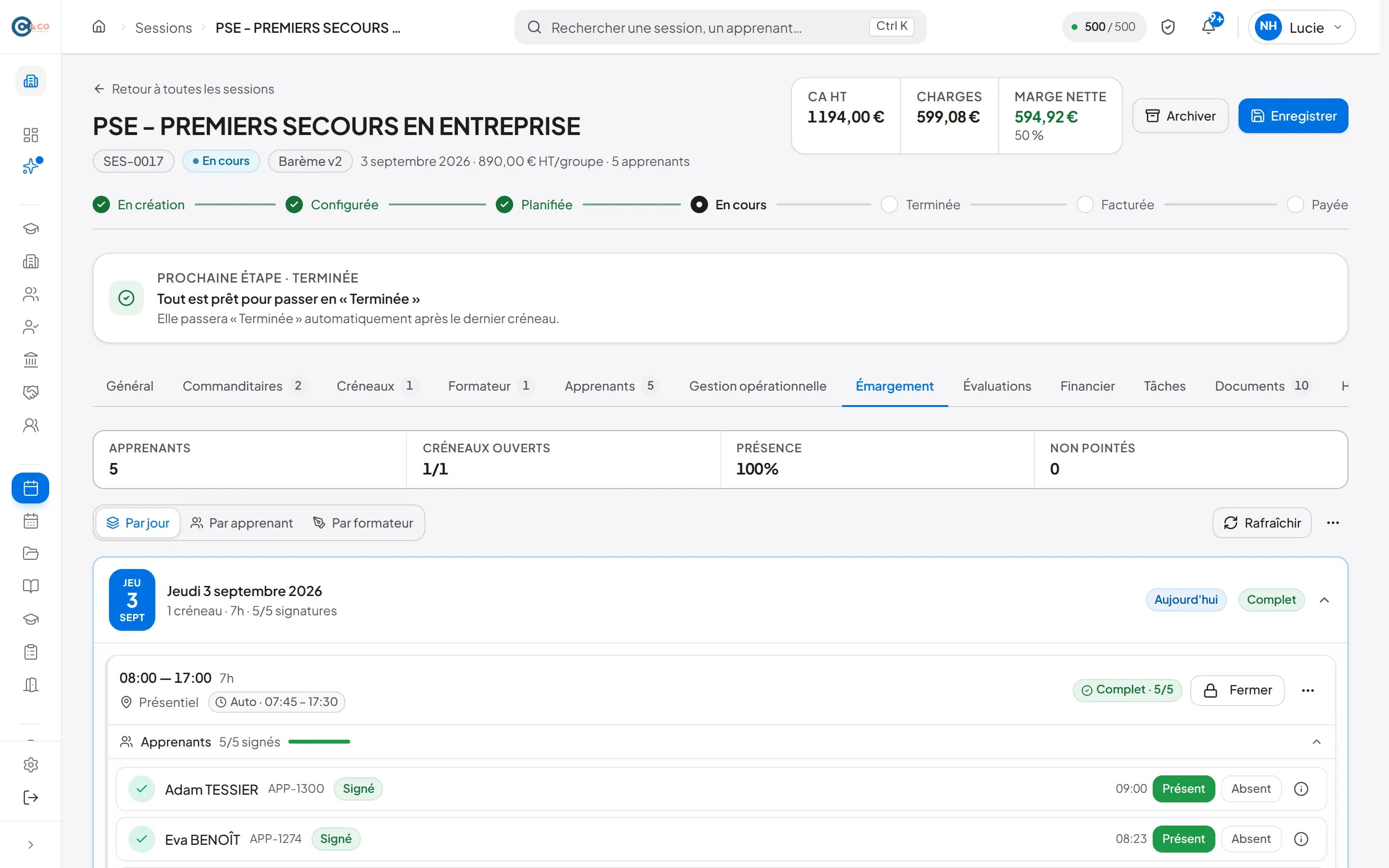Open the handshake icon in the sidebar

[x=31, y=393]
